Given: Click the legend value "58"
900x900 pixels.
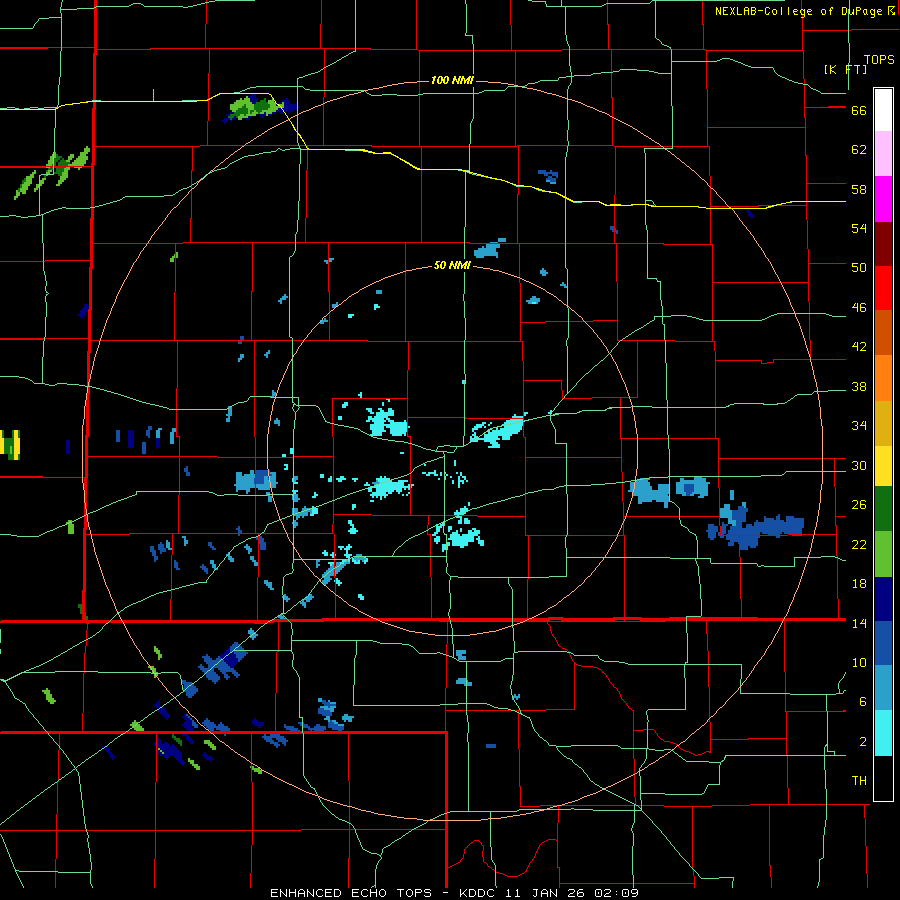Looking at the screenshot, I should pos(859,189).
